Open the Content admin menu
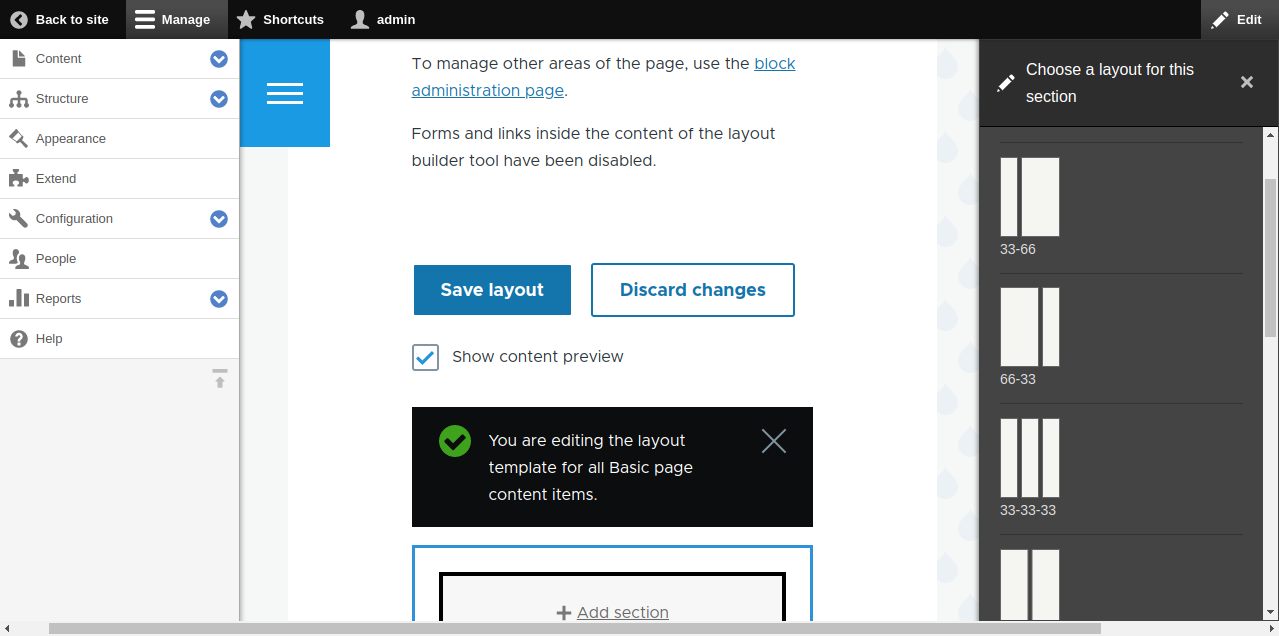This screenshot has height=636, width=1279. click(x=59, y=59)
